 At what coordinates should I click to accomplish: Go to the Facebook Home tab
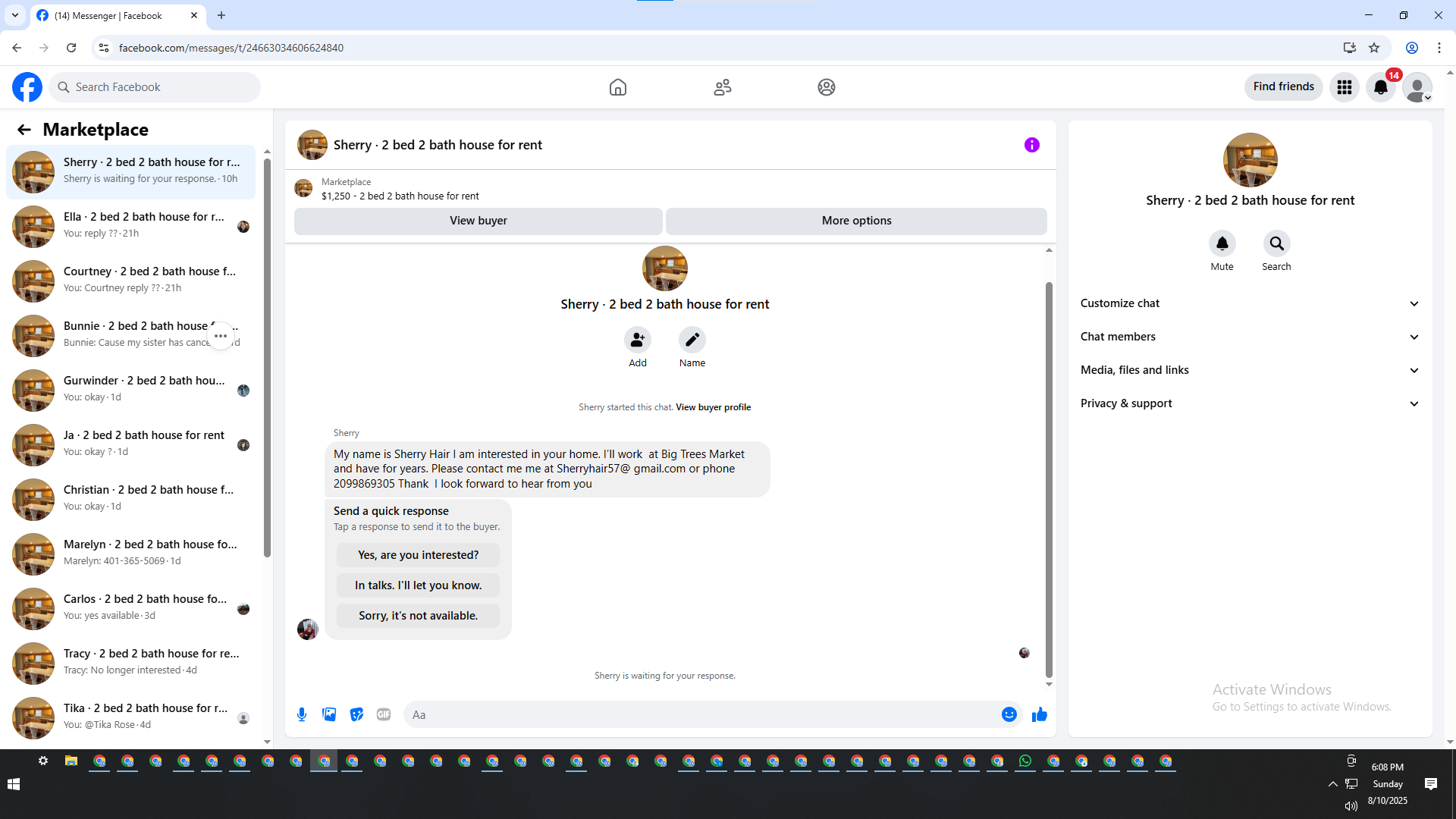(x=618, y=87)
